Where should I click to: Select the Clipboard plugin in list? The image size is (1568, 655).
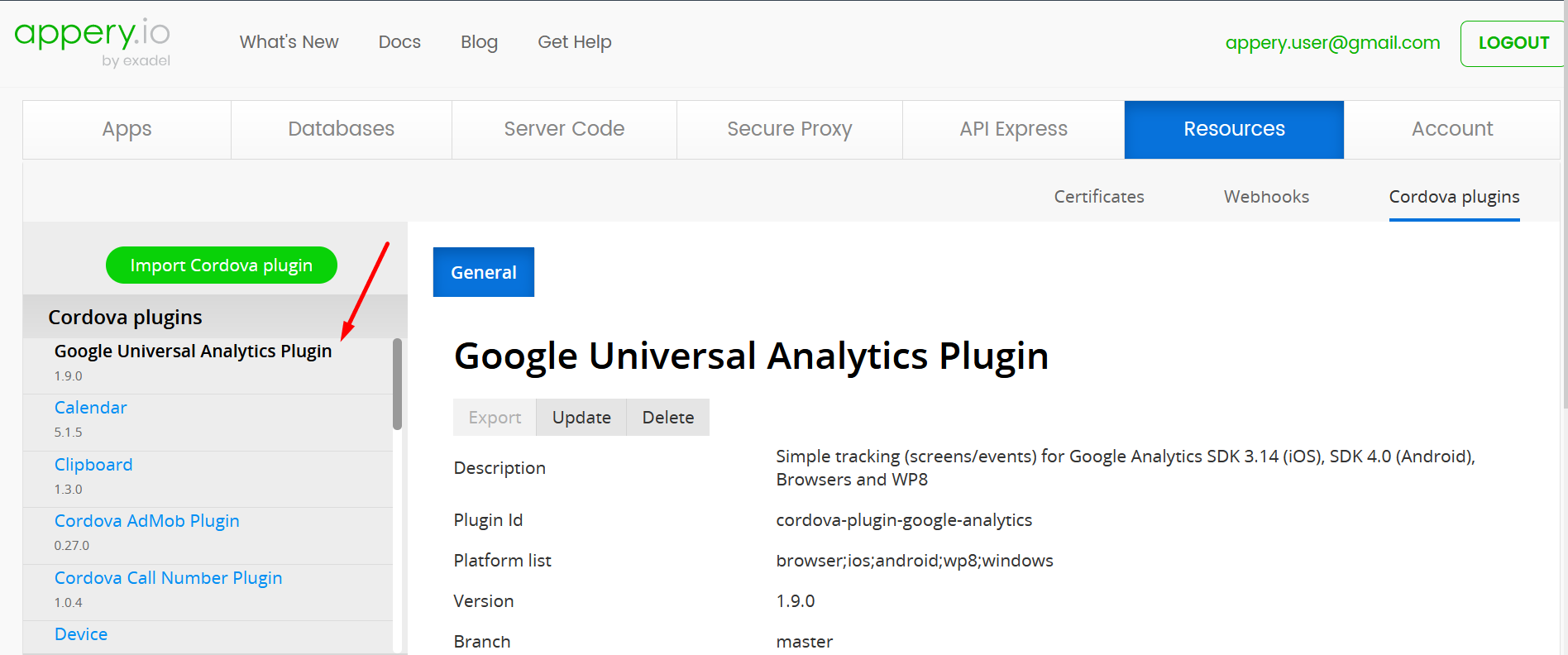(93, 465)
